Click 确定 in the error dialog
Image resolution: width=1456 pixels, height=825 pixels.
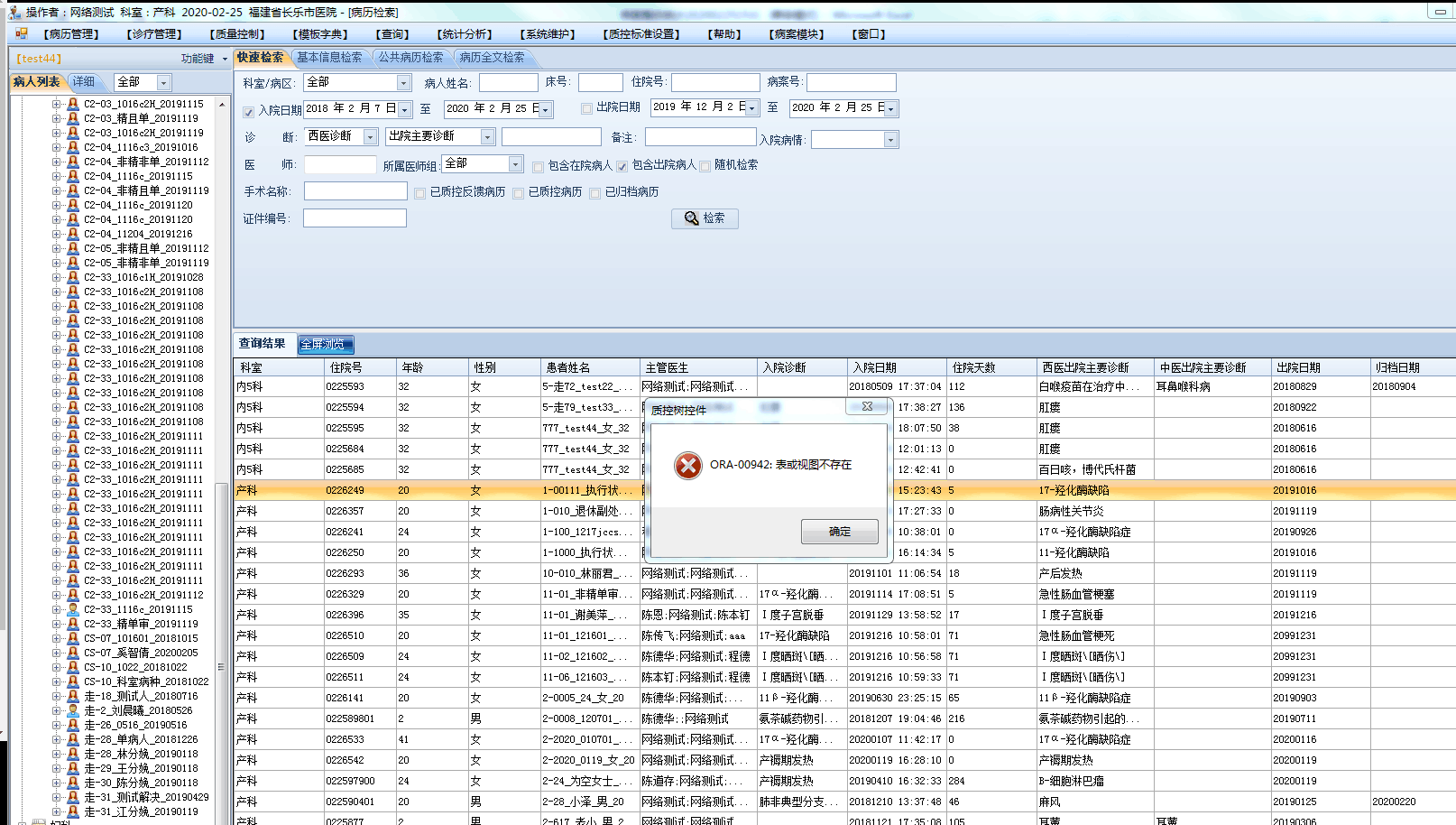[x=840, y=532]
